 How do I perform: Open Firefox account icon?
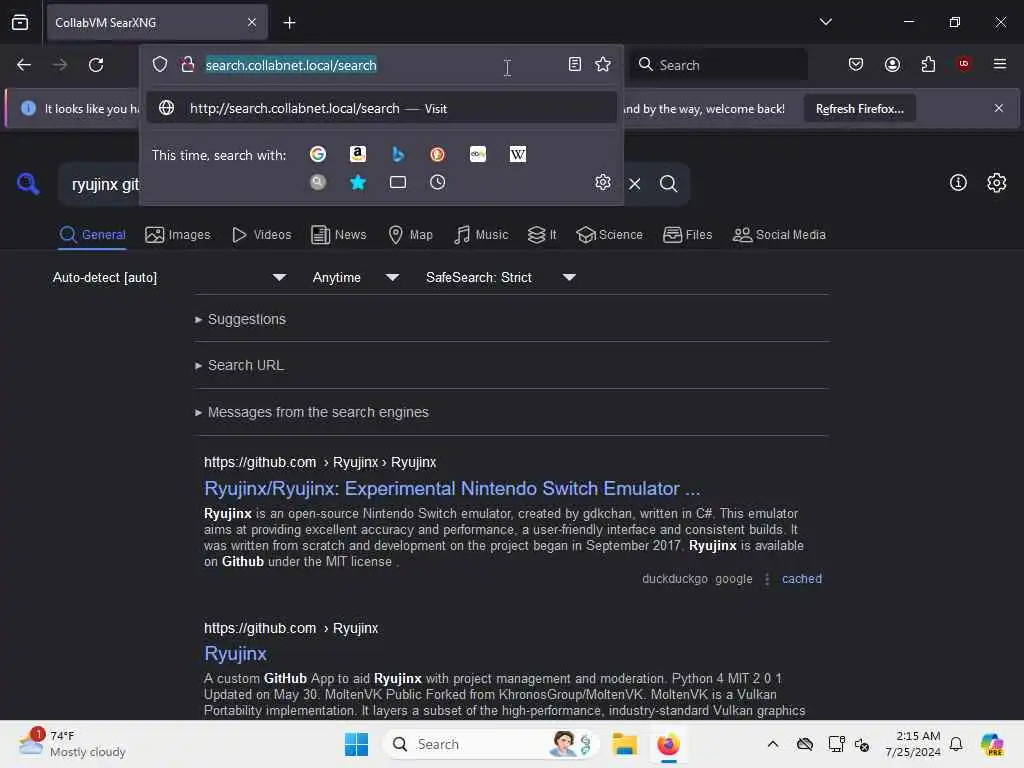click(893, 64)
